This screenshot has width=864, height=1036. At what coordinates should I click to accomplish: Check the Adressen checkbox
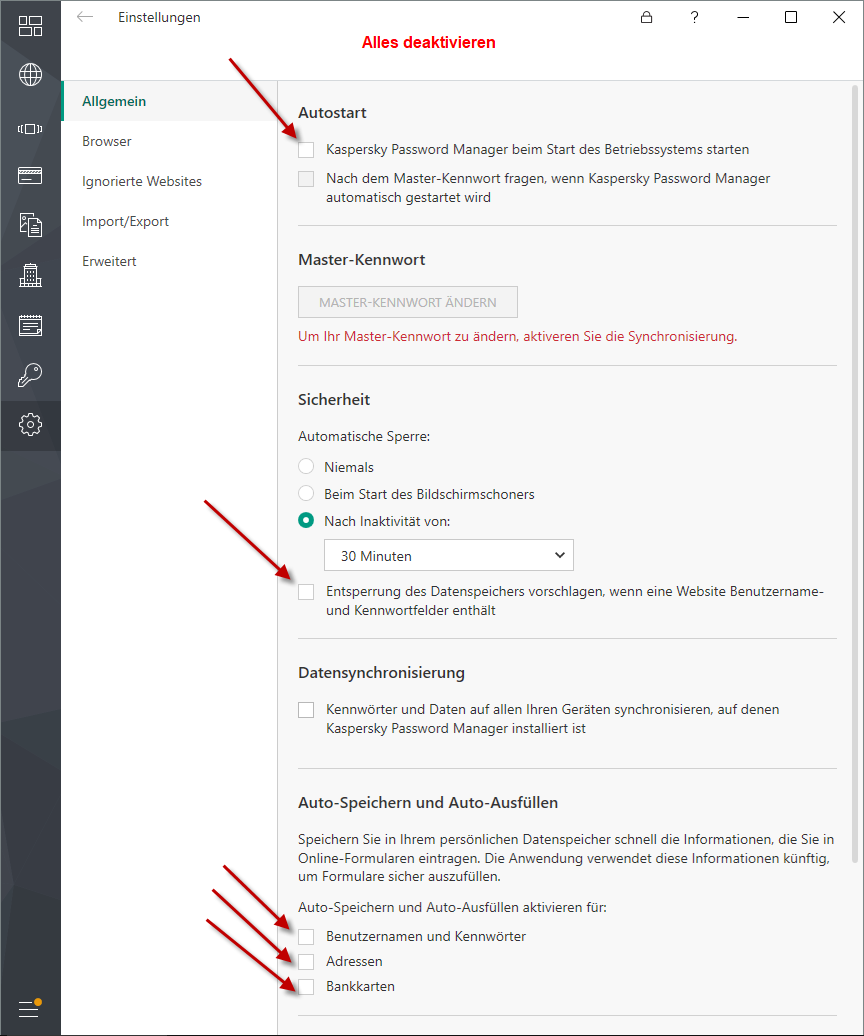click(x=306, y=961)
